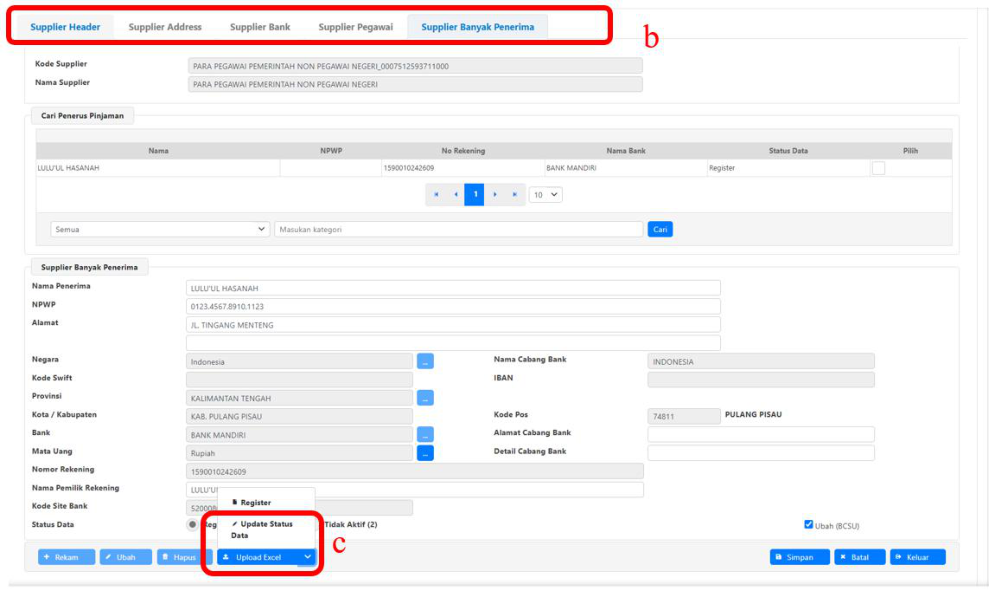Image resolution: width=995 pixels, height=591 pixels.
Task: Switch to the Supplier Bank tab
Action: [x=260, y=27]
